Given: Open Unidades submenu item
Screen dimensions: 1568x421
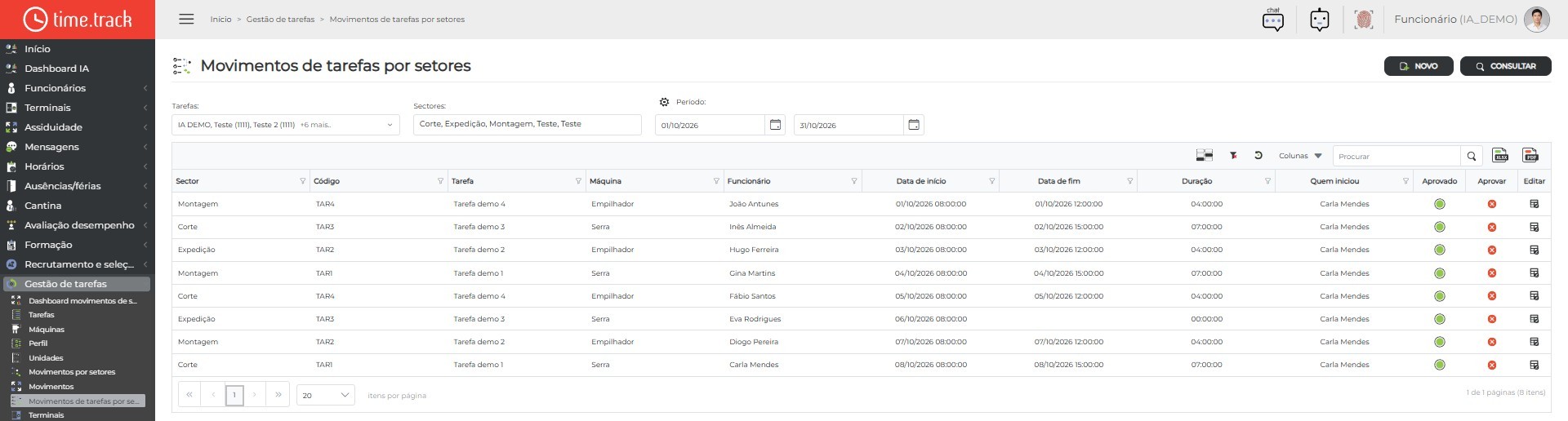Looking at the screenshot, I should coord(46,358).
